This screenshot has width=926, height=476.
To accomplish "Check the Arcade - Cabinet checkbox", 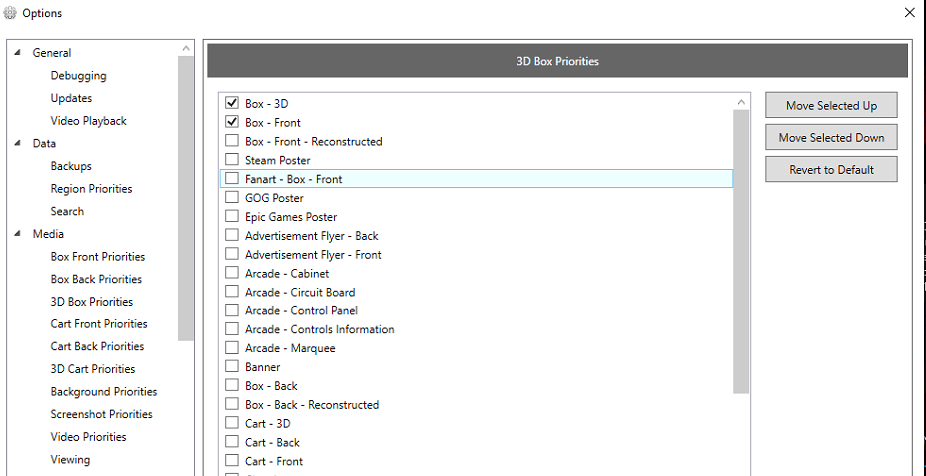I will 232,273.
